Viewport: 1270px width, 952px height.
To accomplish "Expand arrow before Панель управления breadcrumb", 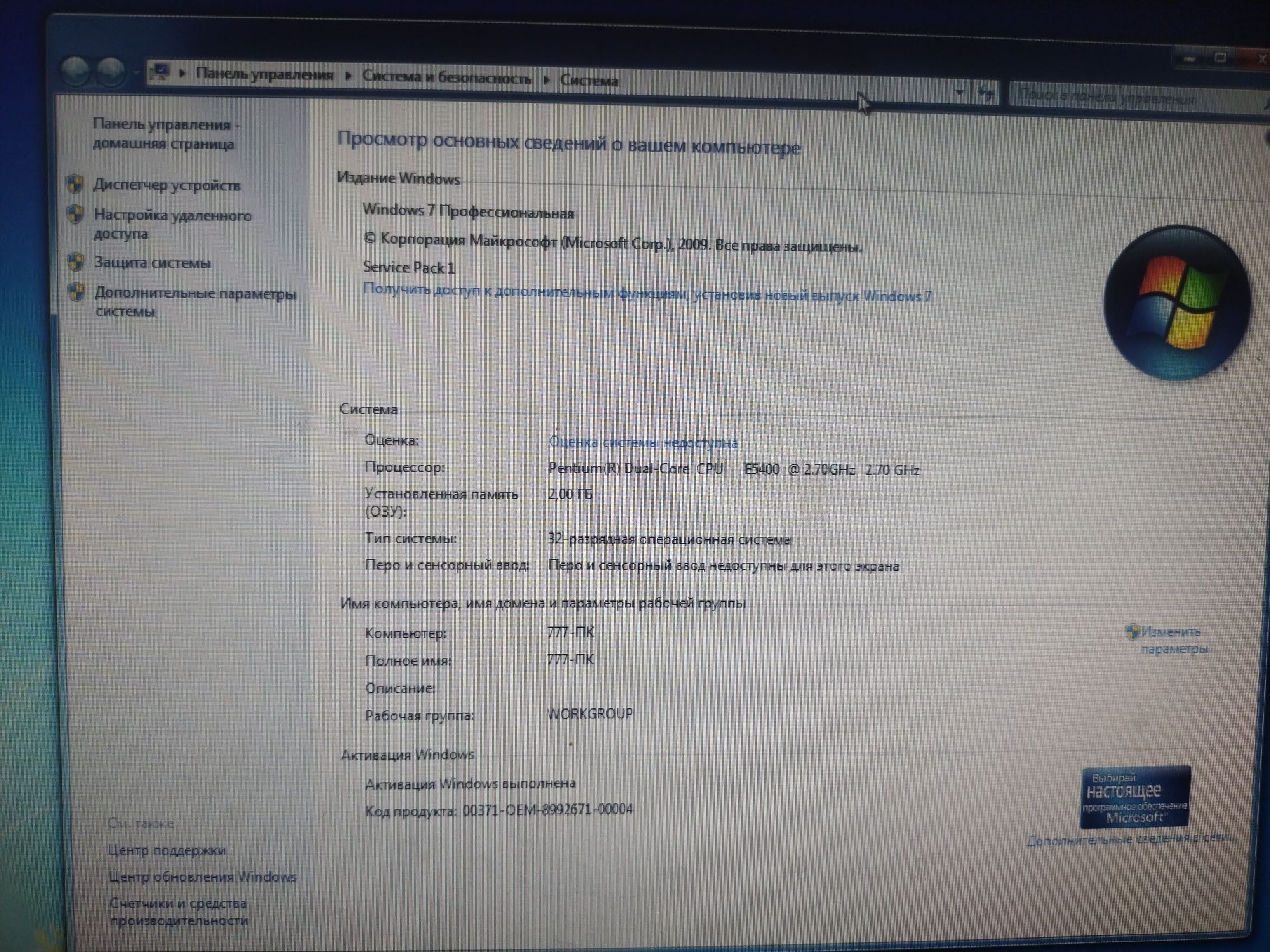I will (182, 73).
